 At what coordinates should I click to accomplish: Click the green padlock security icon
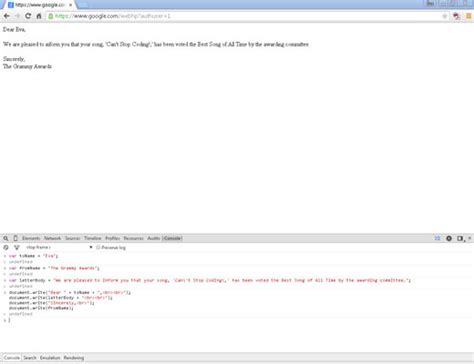[x=51, y=16]
